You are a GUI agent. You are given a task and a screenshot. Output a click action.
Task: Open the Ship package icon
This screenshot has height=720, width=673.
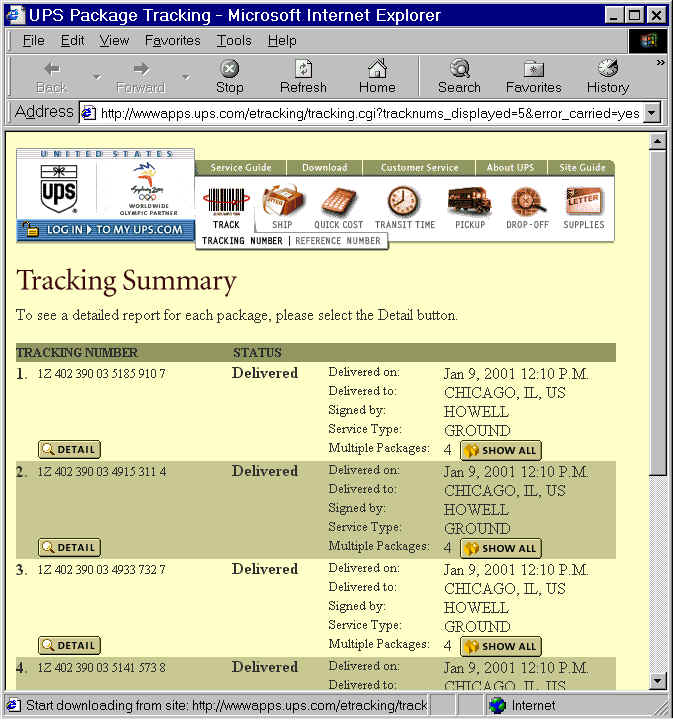(282, 201)
